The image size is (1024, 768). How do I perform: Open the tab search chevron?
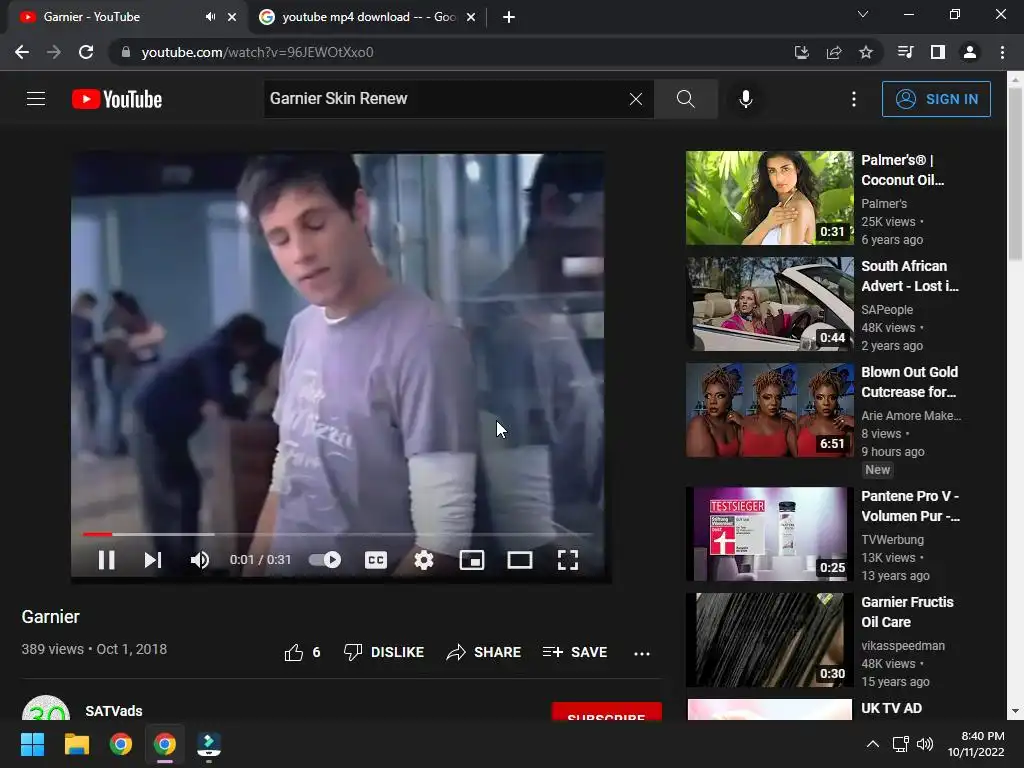(863, 14)
